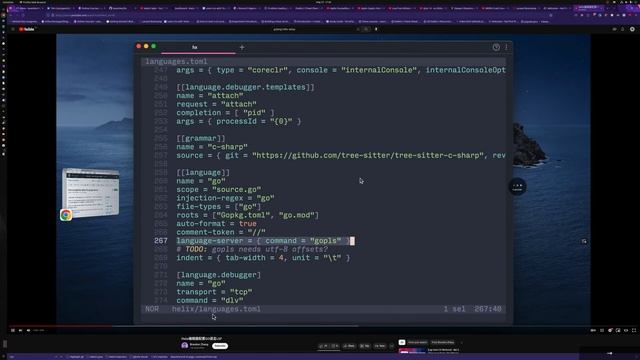640x360 pixels.
Task: Click the "[[language]]" heading line
Action: coord(203,172)
